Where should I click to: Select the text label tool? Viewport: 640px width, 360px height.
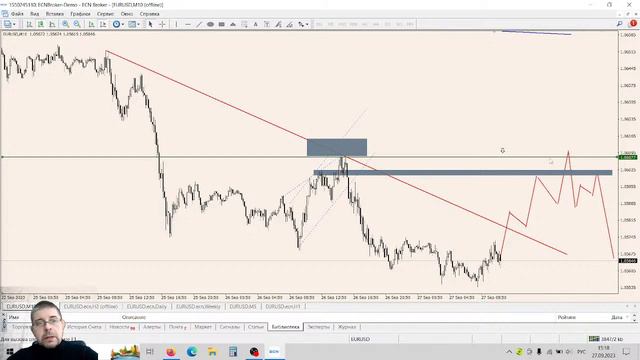(267, 24)
